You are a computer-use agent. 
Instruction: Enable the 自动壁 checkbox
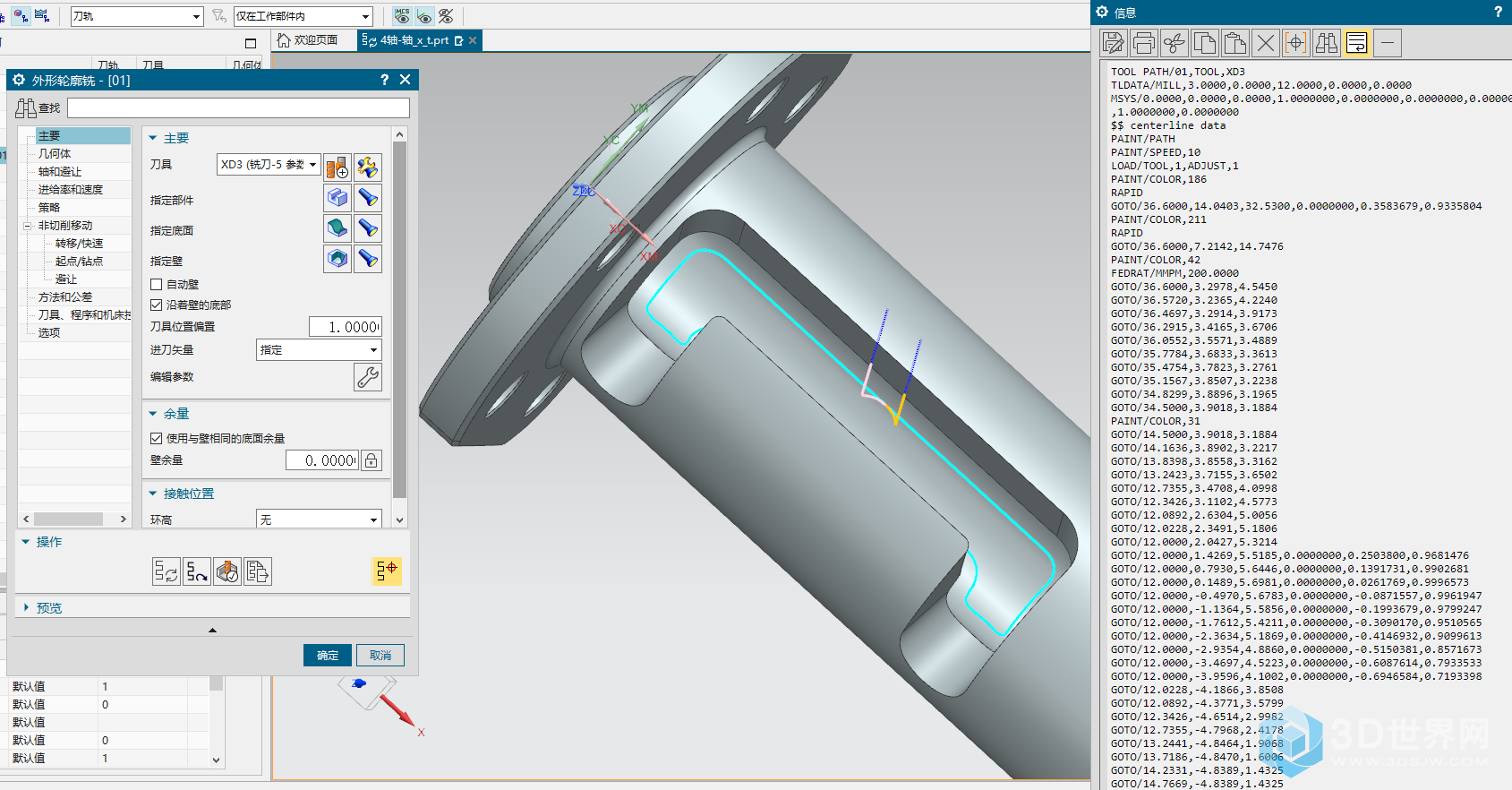coord(157,284)
